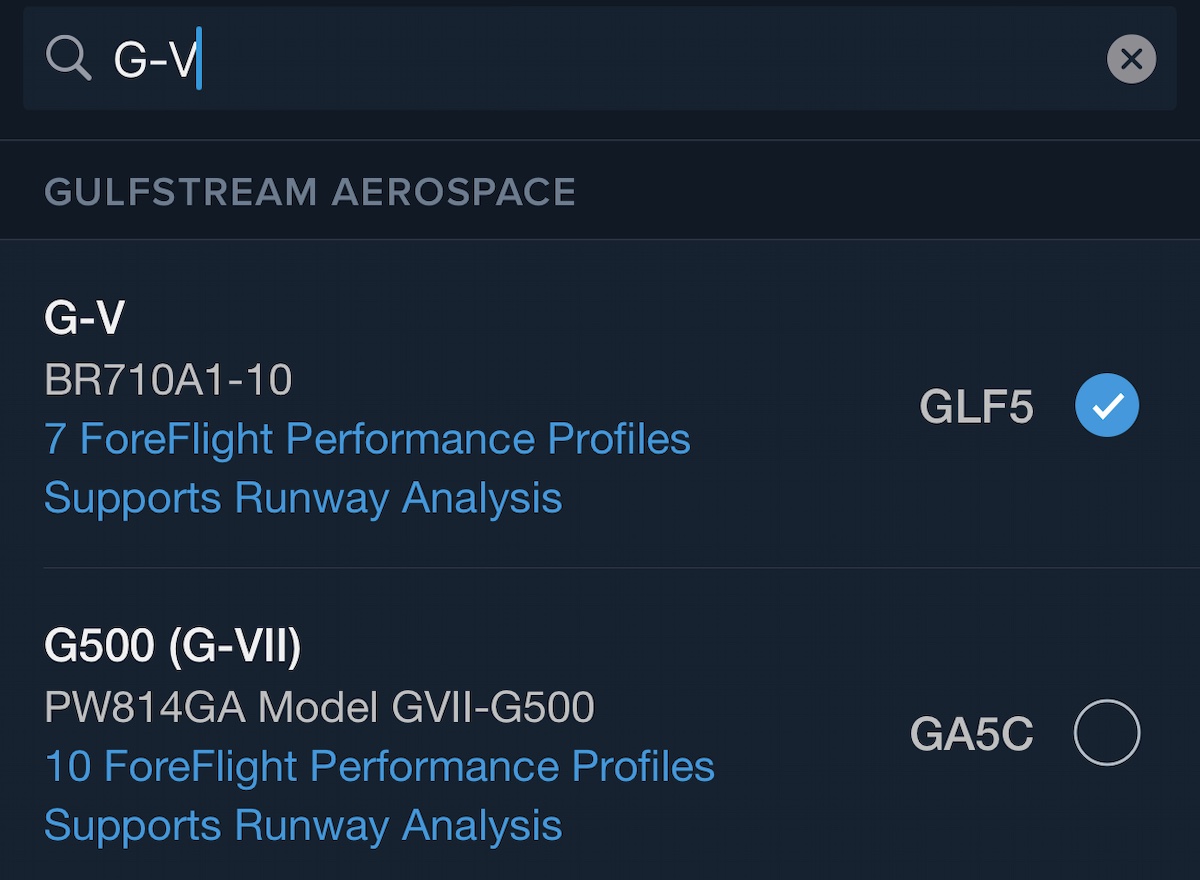Open the G-V aircraft entry title

[85, 320]
